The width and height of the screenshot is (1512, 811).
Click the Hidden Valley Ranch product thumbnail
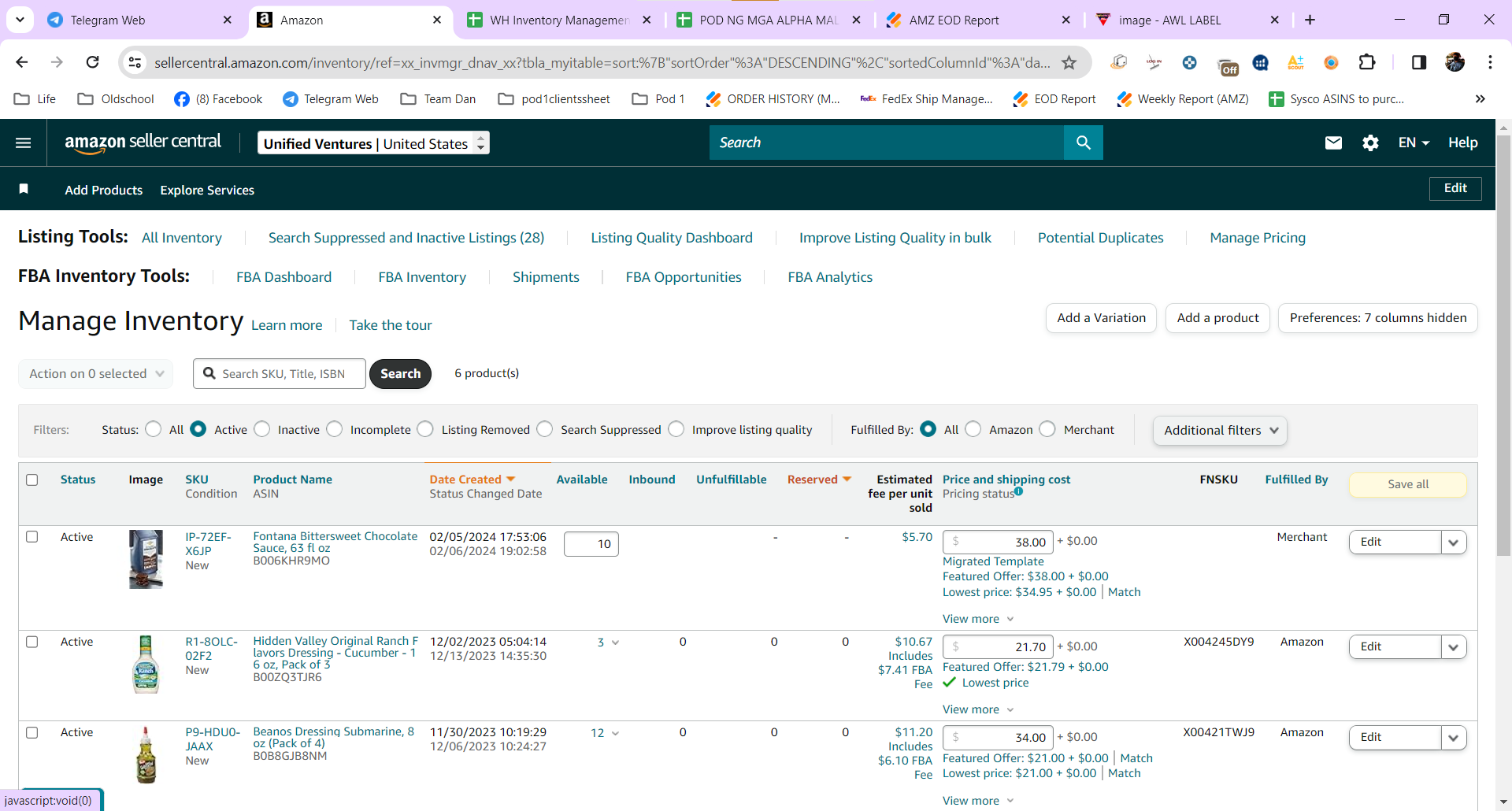[x=146, y=665]
